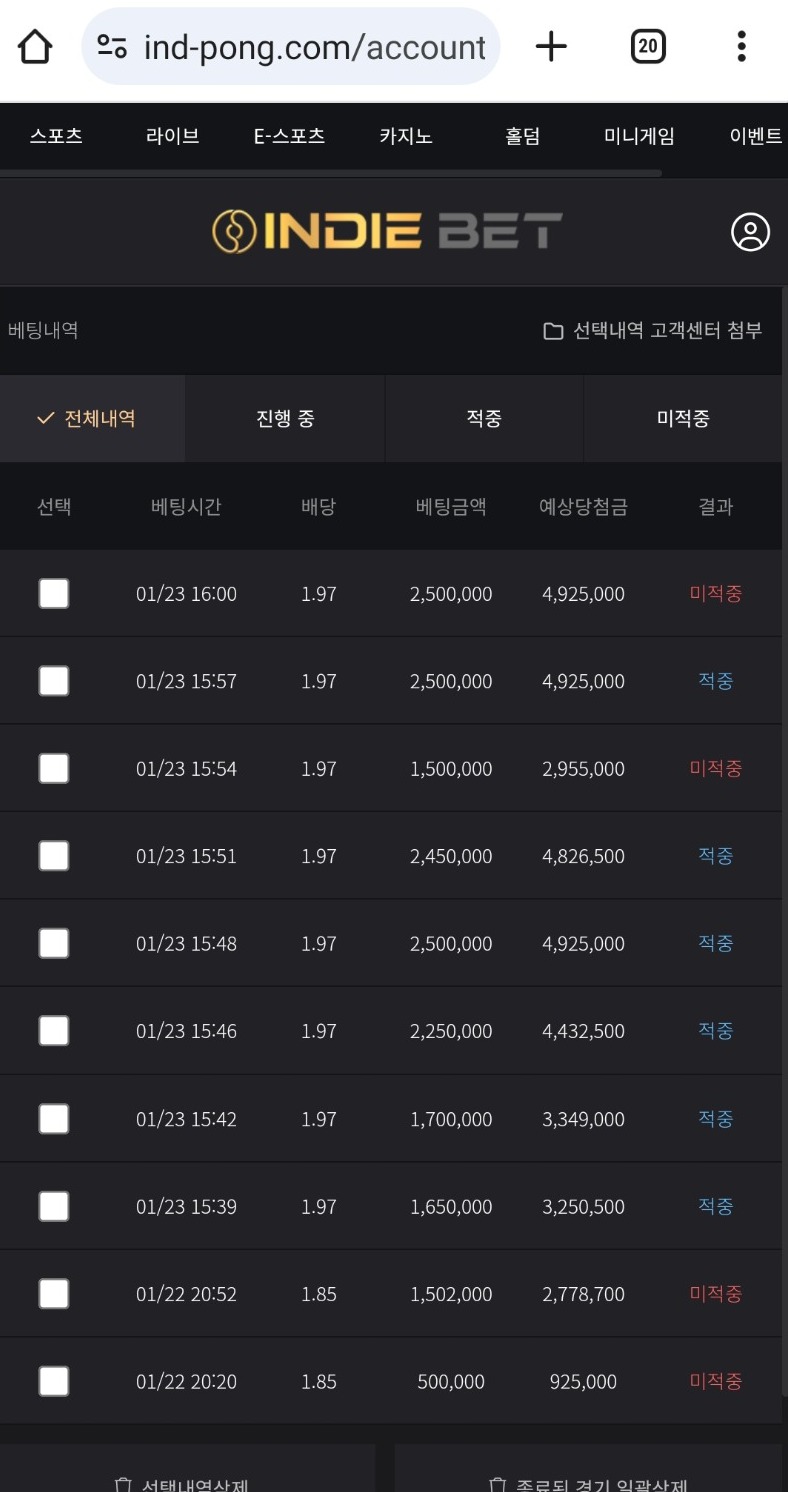Click the URL address bar

[x=314, y=46]
